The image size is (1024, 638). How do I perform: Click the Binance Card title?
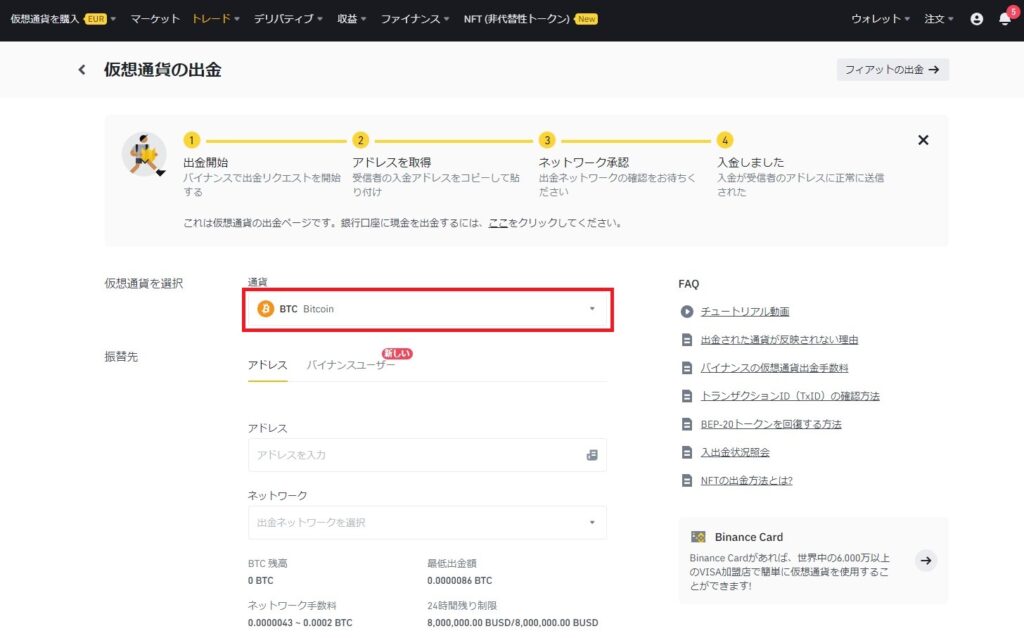[x=748, y=537]
